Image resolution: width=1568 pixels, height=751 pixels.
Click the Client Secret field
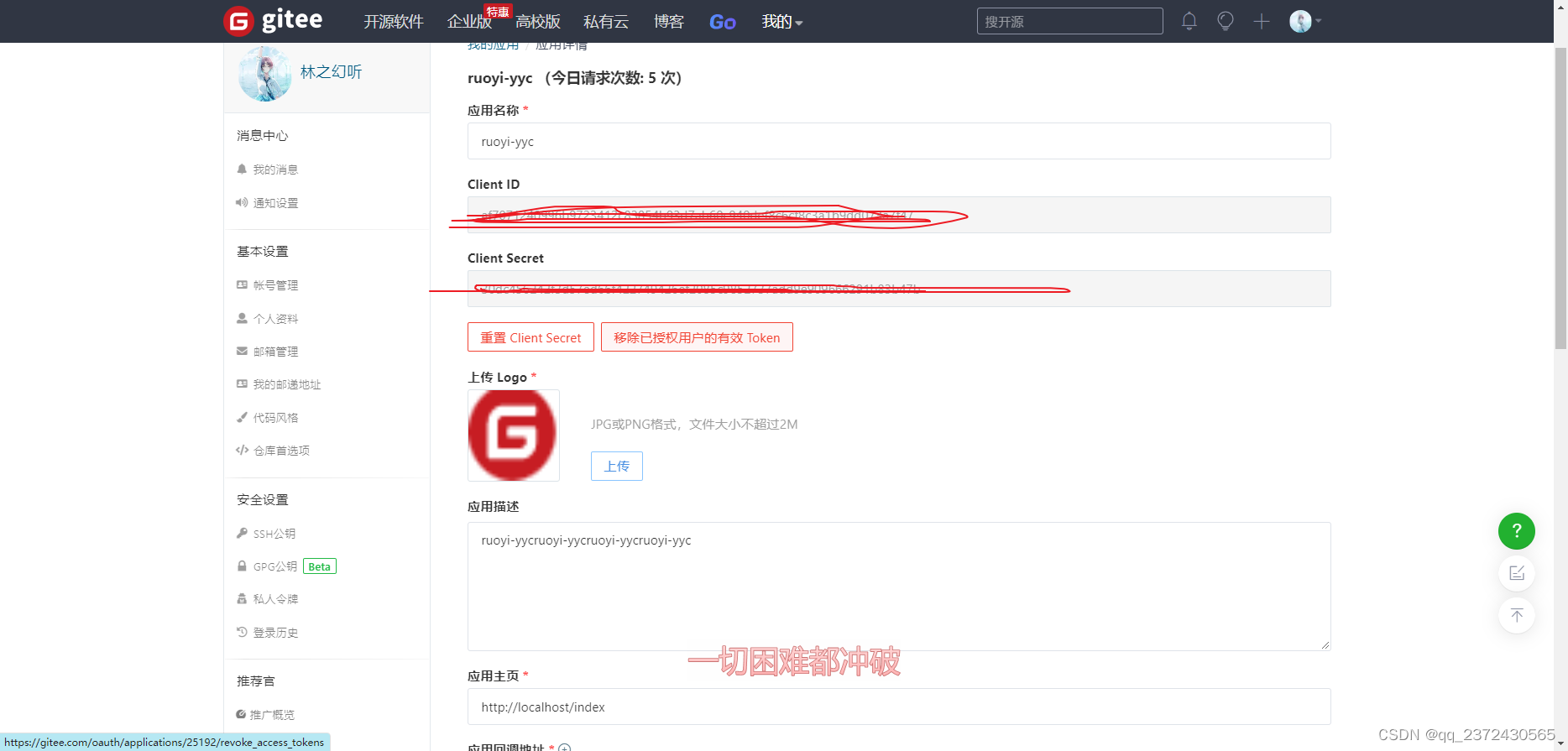[899, 289]
